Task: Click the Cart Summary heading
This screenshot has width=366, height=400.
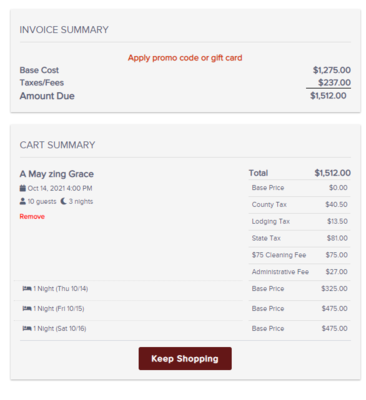Action: (x=57, y=145)
